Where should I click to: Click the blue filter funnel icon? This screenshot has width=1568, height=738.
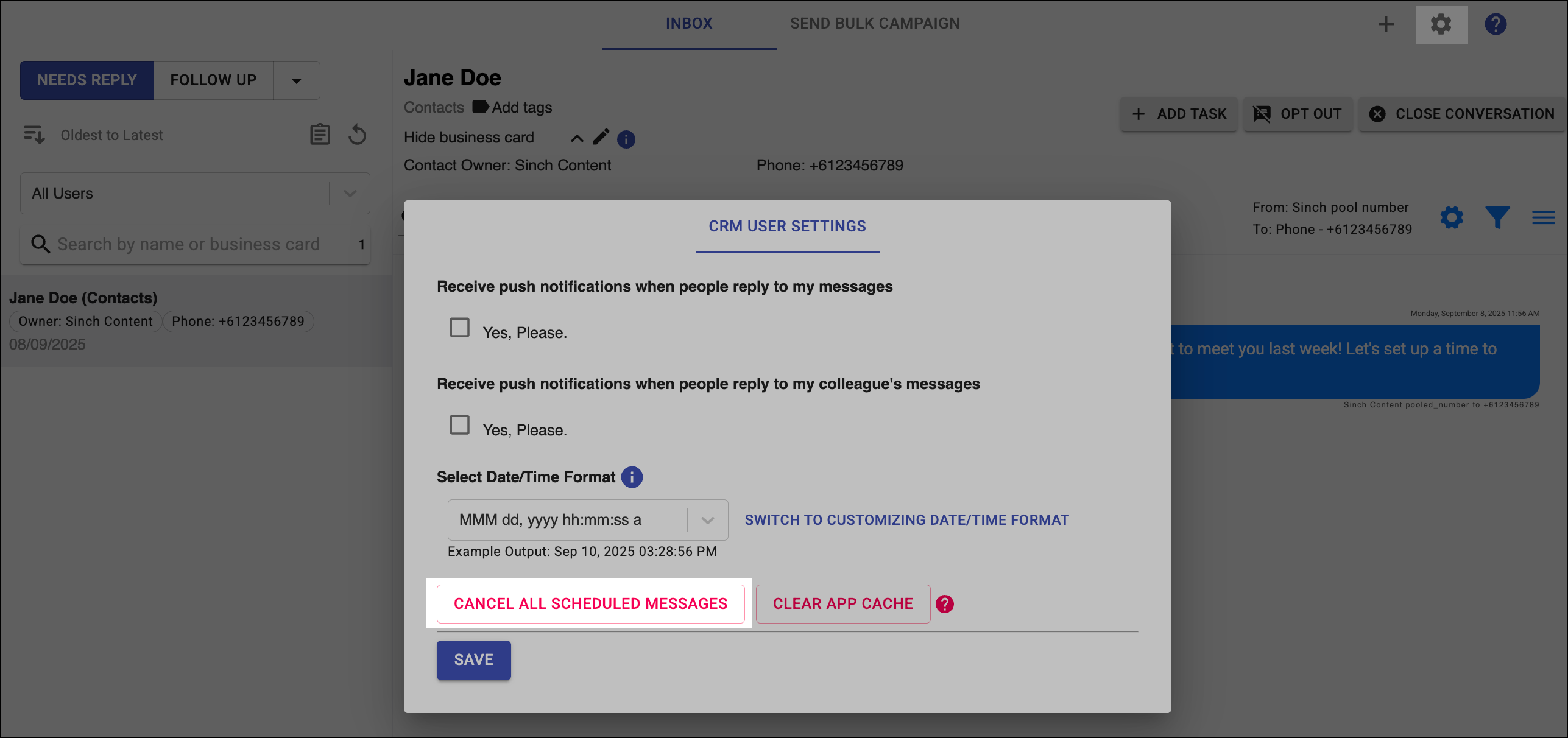coord(1497,217)
